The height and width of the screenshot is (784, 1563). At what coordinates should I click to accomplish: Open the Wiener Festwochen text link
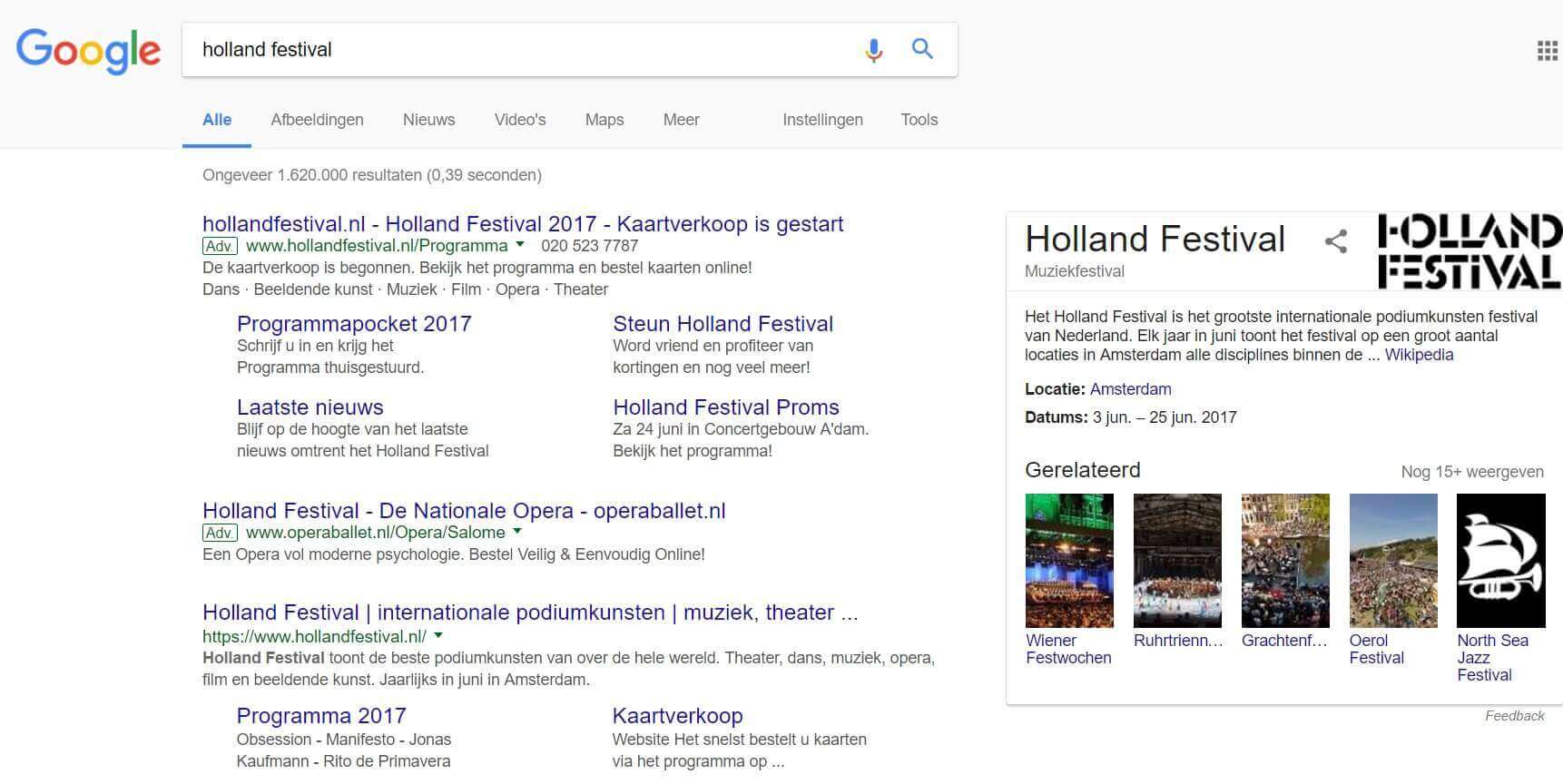point(1068,649)
